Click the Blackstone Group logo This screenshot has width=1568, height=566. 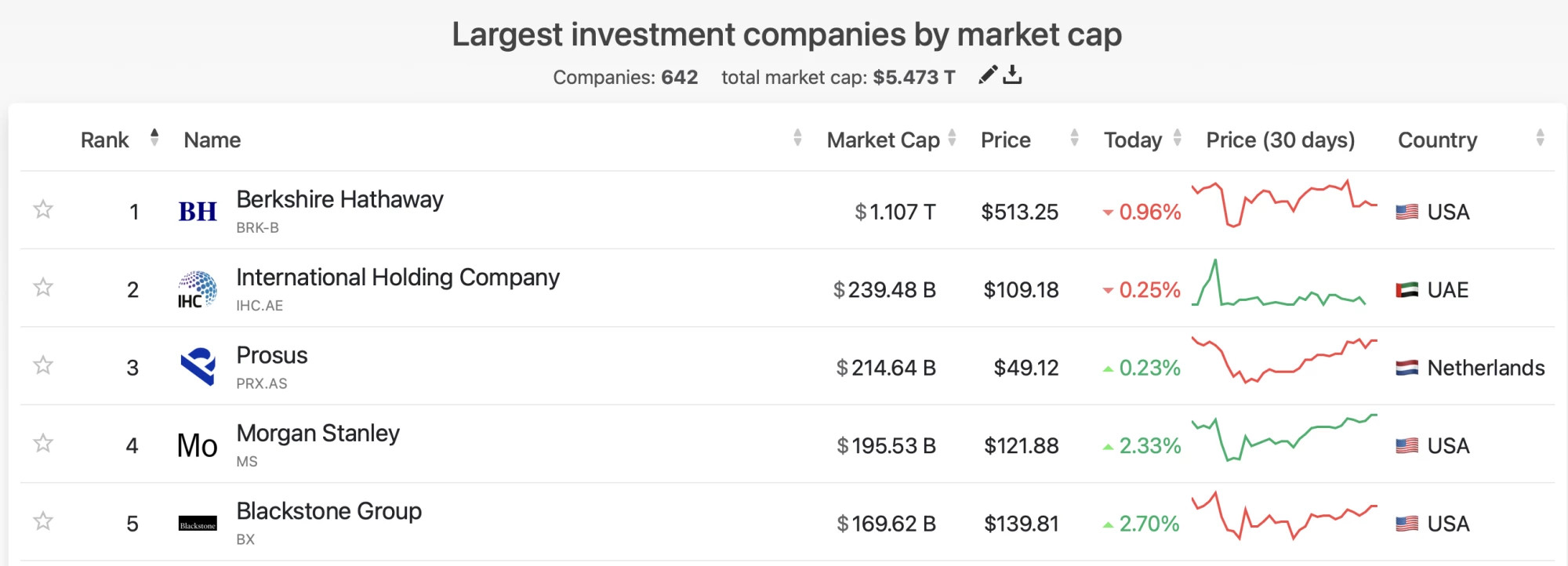pyautogui.click(x=198, y=524)
